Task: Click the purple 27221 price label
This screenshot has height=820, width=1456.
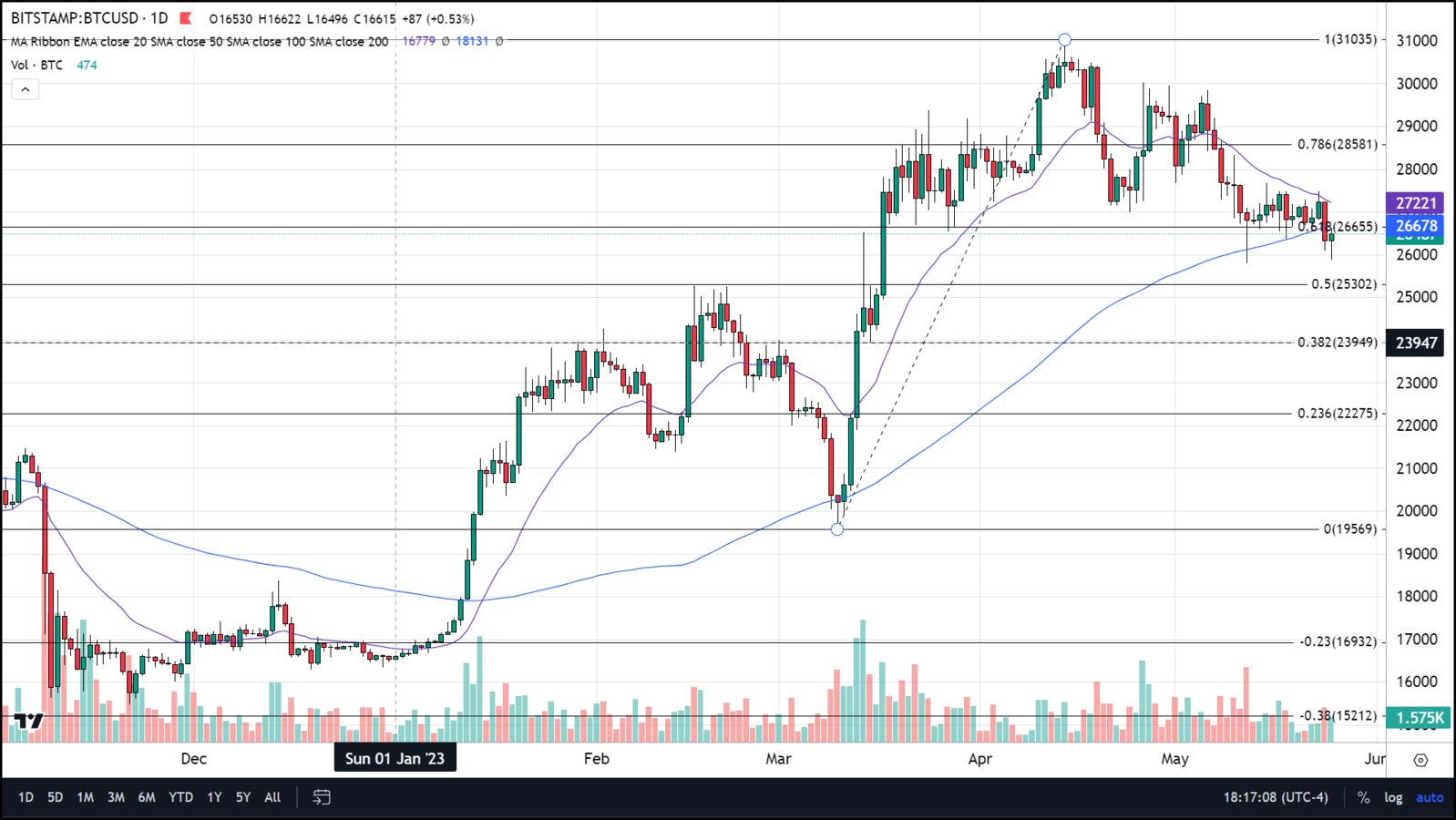Action: point(1415,203)
